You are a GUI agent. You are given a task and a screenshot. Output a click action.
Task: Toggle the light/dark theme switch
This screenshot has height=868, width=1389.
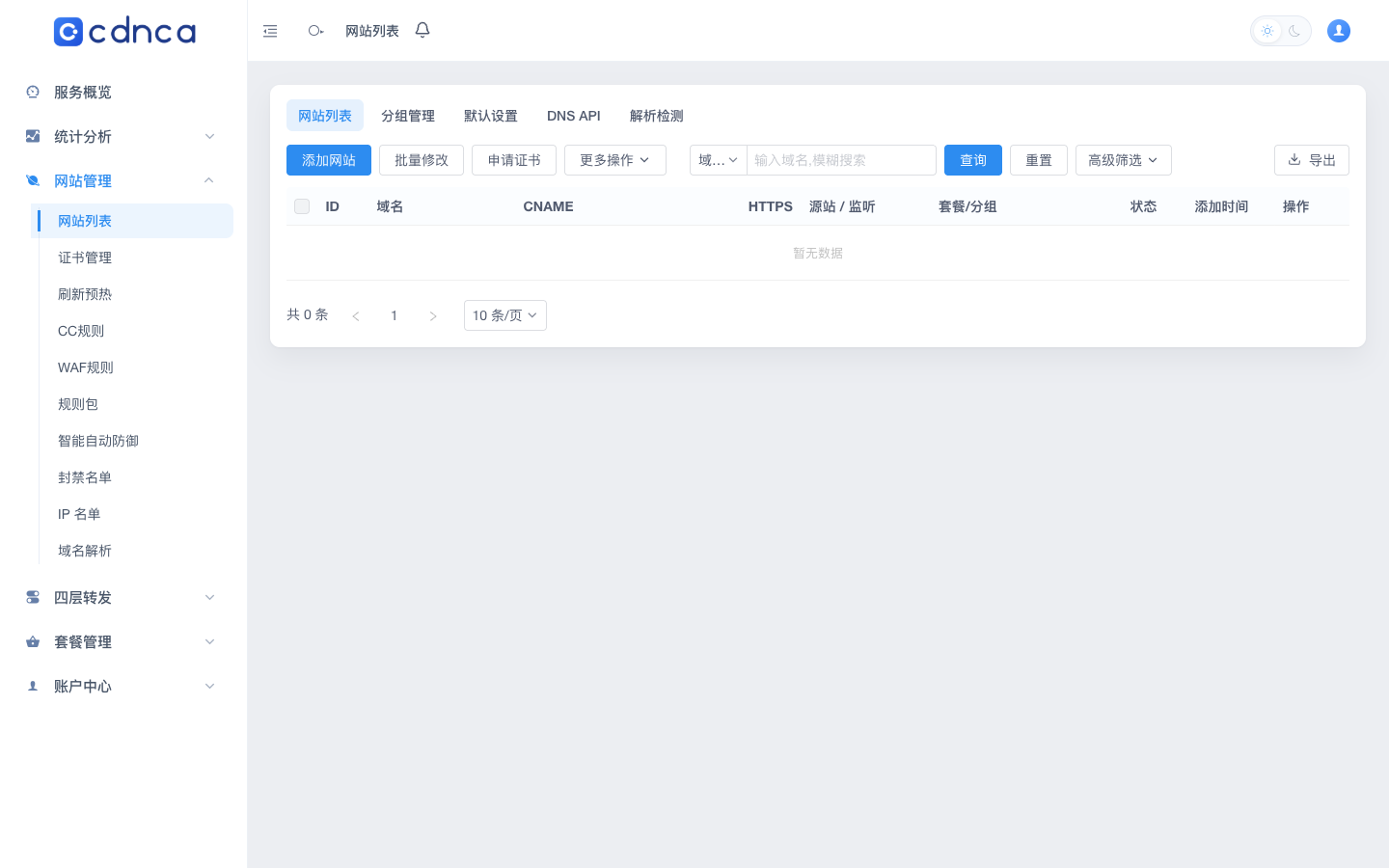coord(1281,31)
